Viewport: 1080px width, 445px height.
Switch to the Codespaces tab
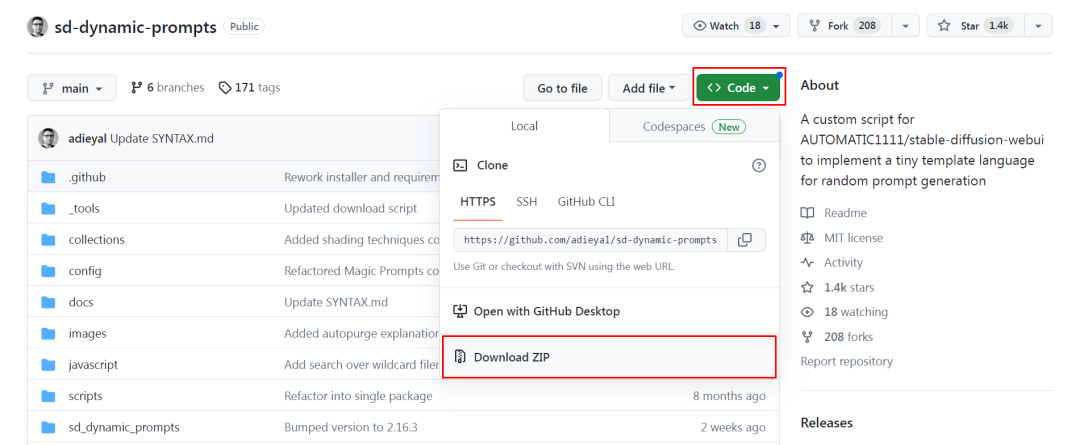pyautogui.click(x=694, y=127)
